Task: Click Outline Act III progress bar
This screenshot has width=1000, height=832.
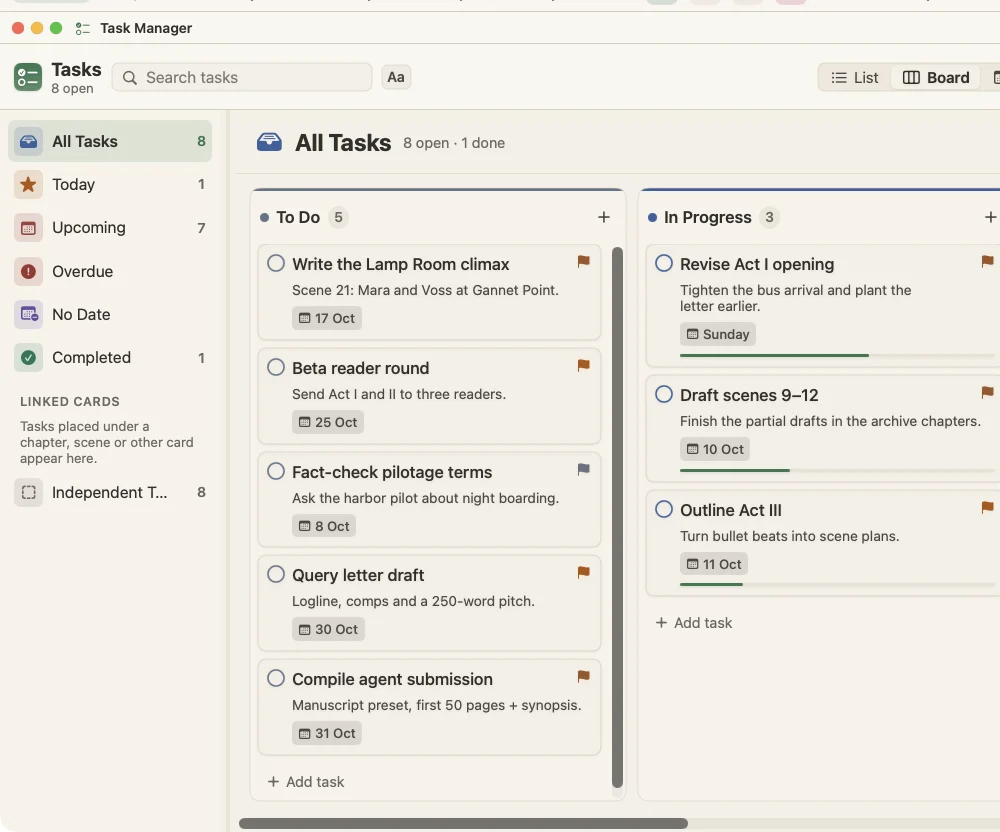Action: click(837, 584)
